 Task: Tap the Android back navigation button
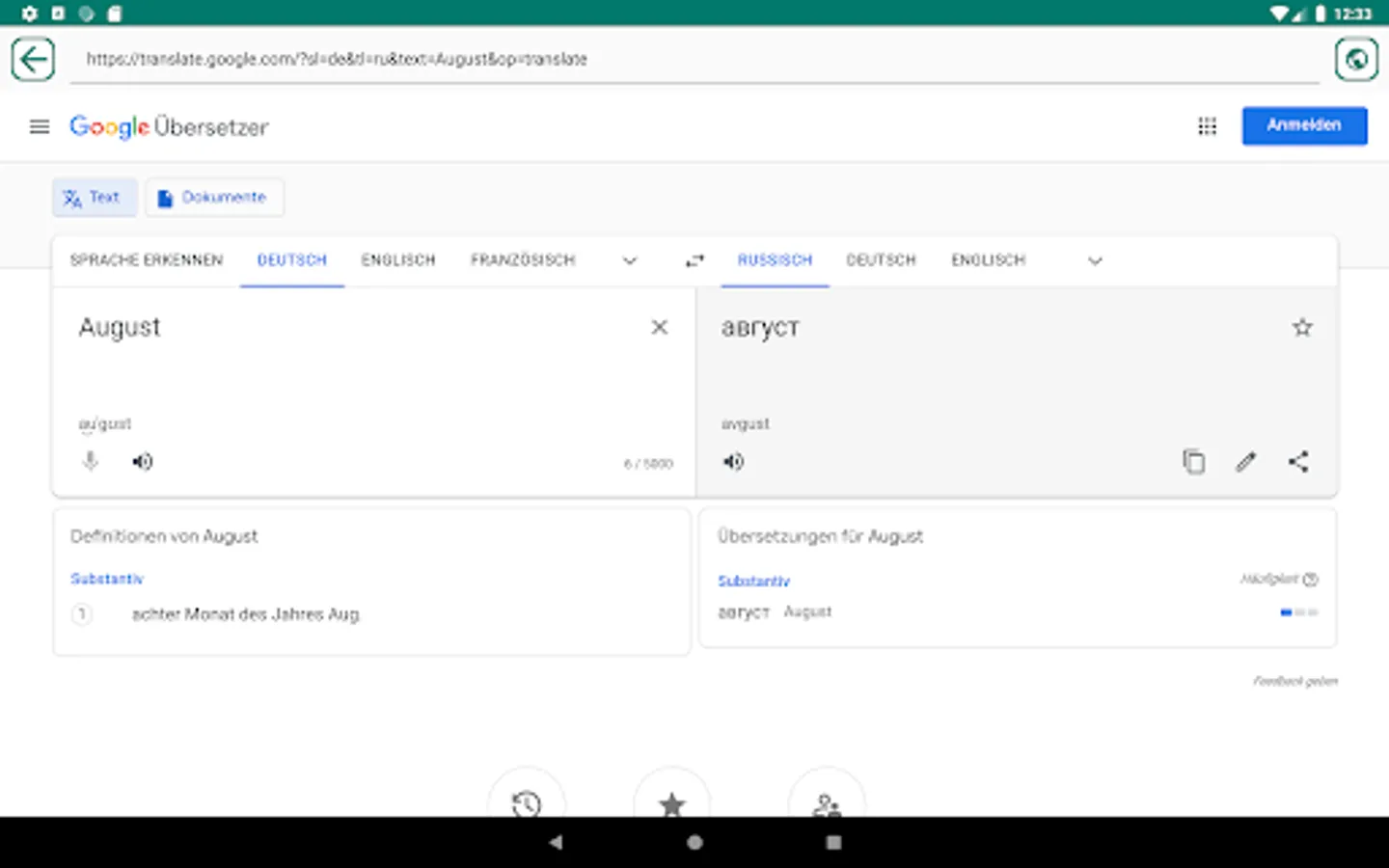click(x=556, y=842)
